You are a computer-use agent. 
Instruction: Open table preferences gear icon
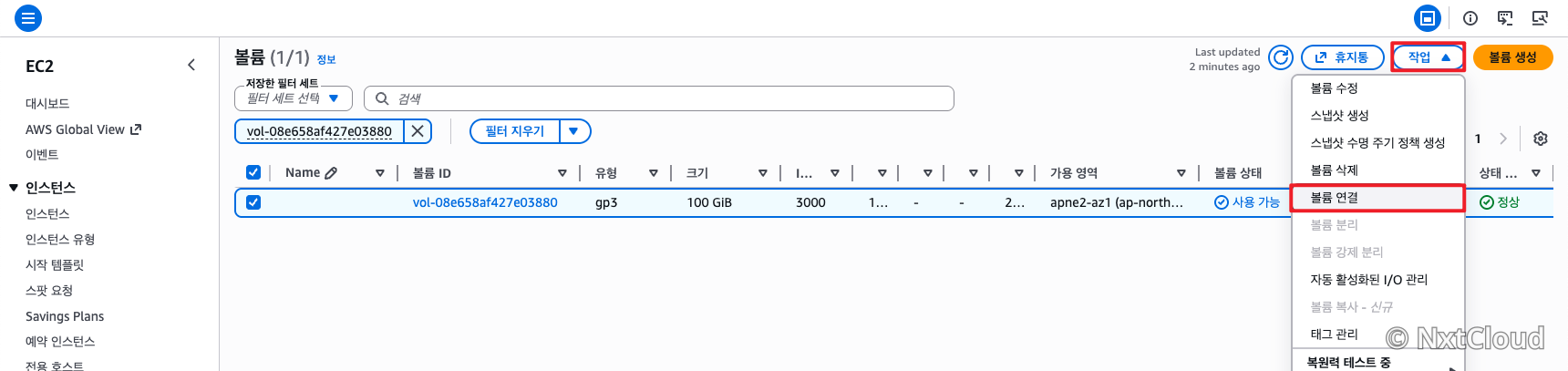1541,139
